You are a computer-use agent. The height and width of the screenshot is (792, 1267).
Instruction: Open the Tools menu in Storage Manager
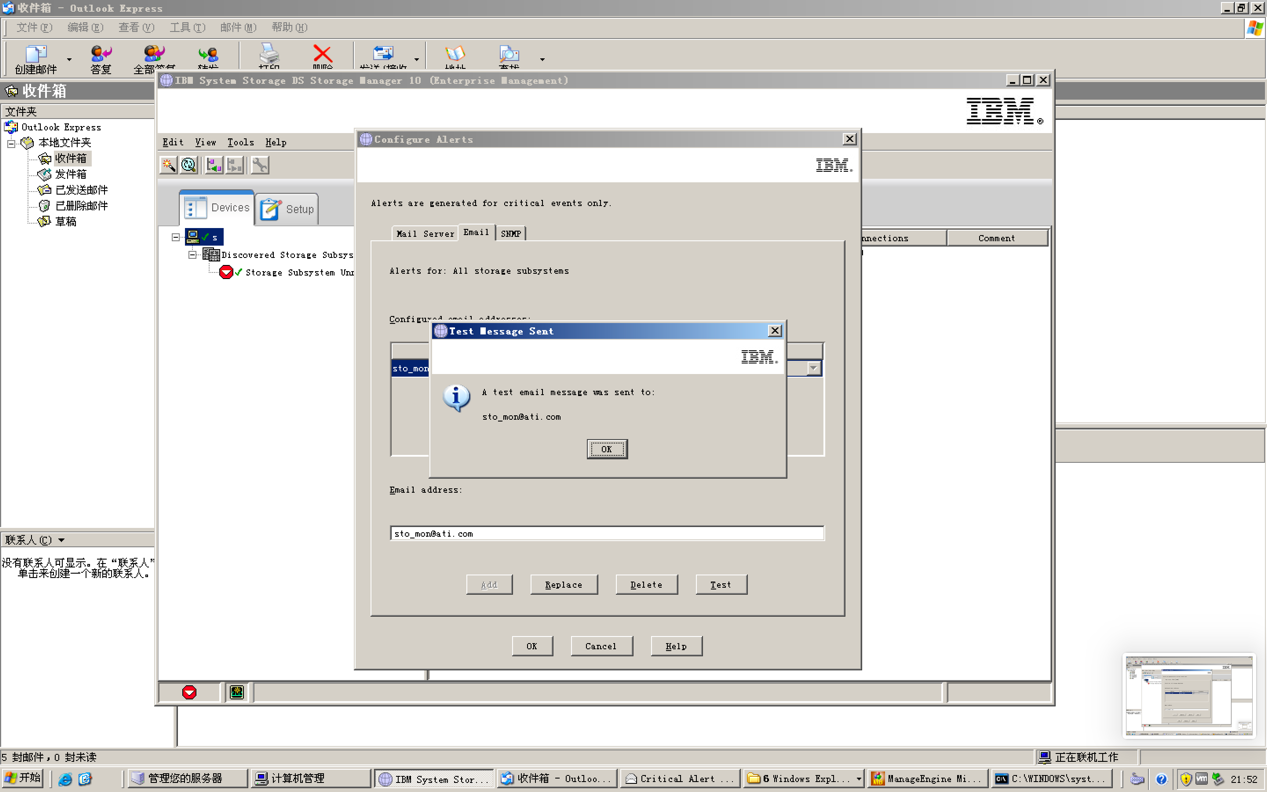pos(240,142)
